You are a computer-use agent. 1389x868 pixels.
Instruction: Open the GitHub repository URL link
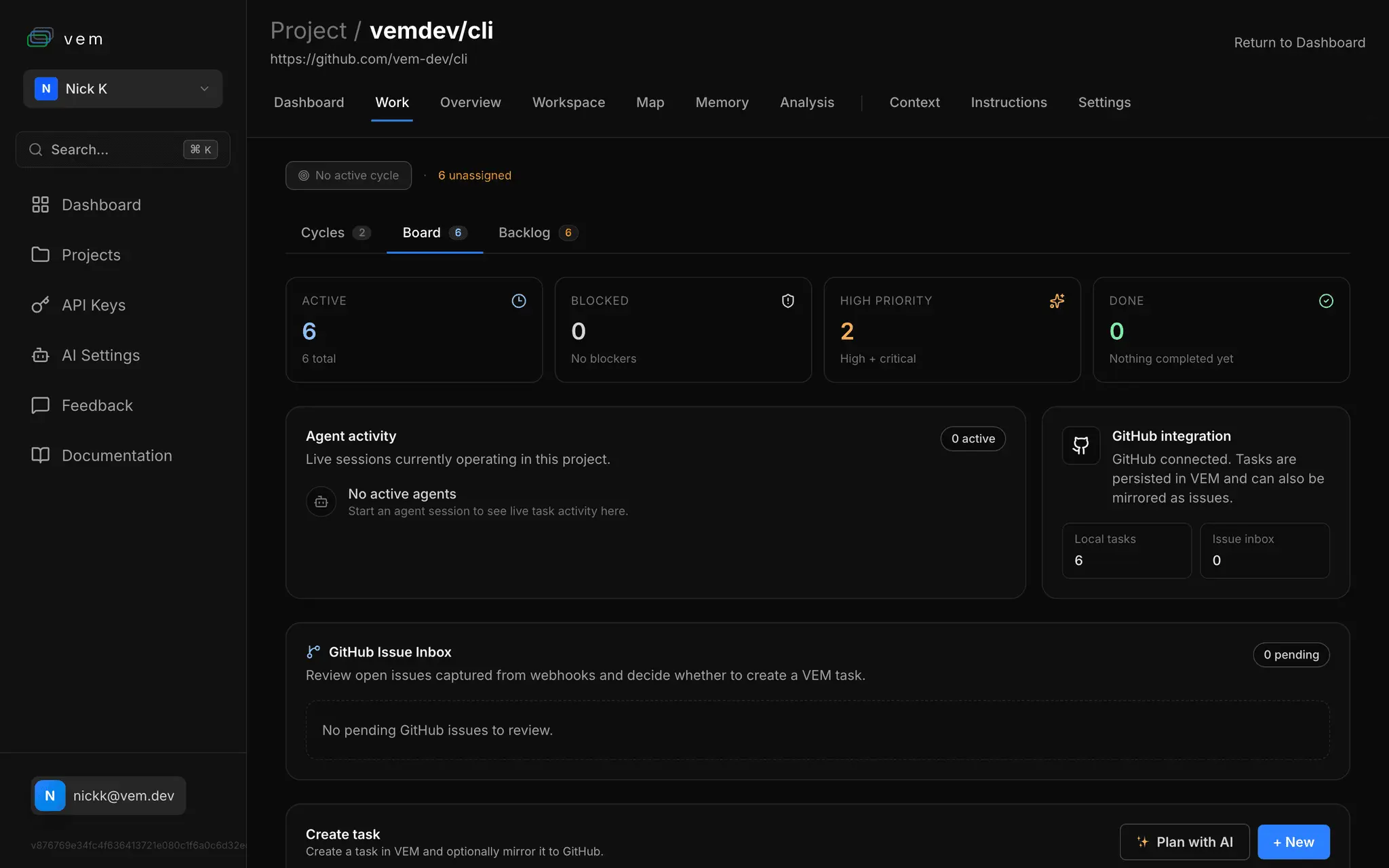point(368,59)
